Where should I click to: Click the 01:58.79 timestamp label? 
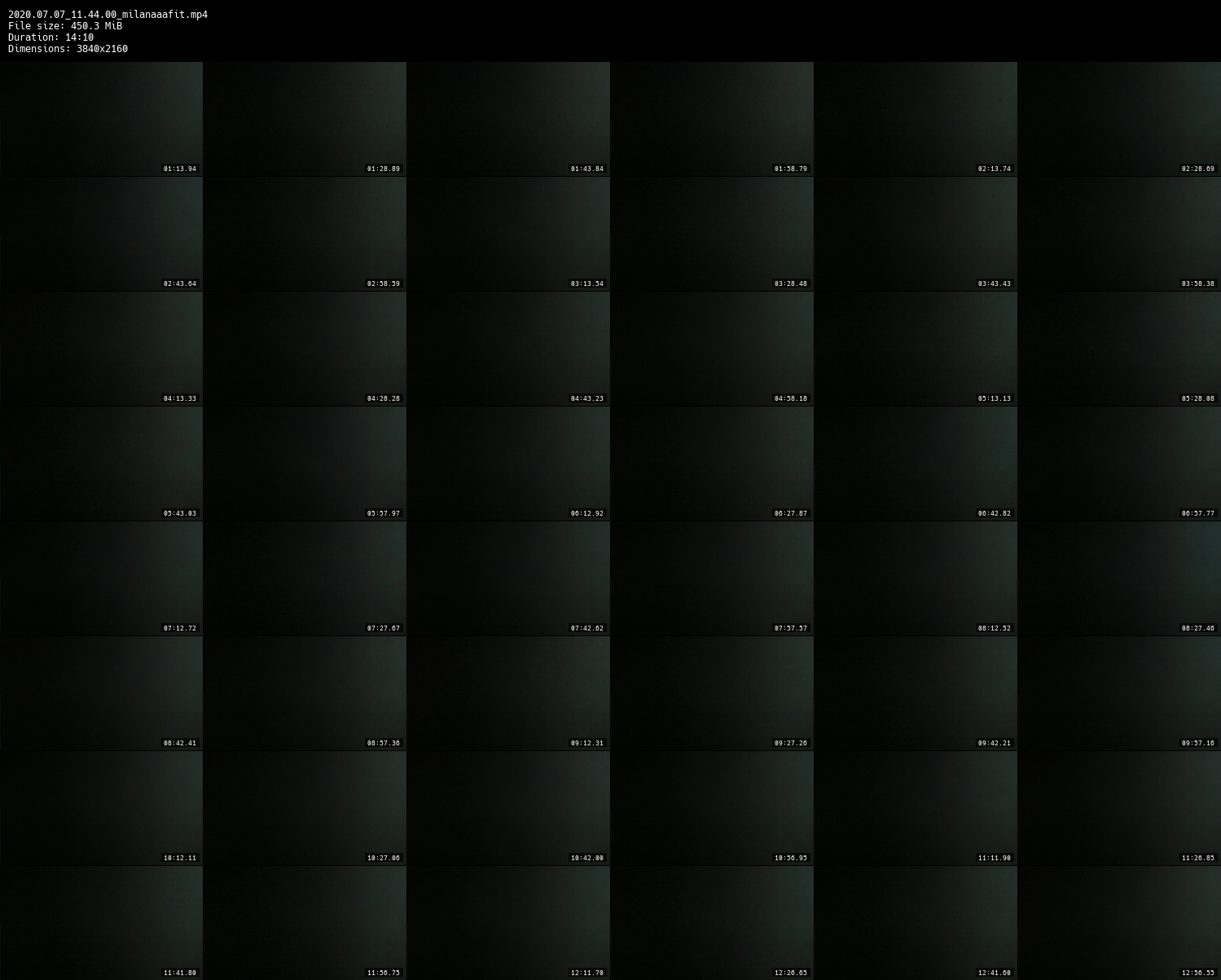[790, 169]
